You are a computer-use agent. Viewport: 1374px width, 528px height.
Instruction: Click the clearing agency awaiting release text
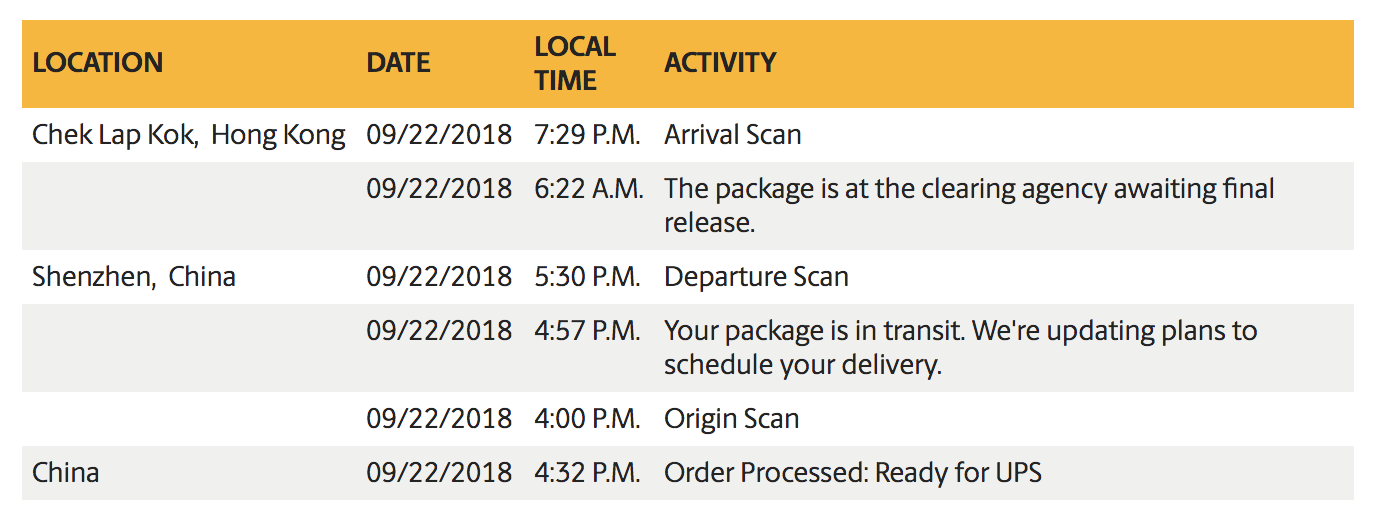[x=969, y=205]
